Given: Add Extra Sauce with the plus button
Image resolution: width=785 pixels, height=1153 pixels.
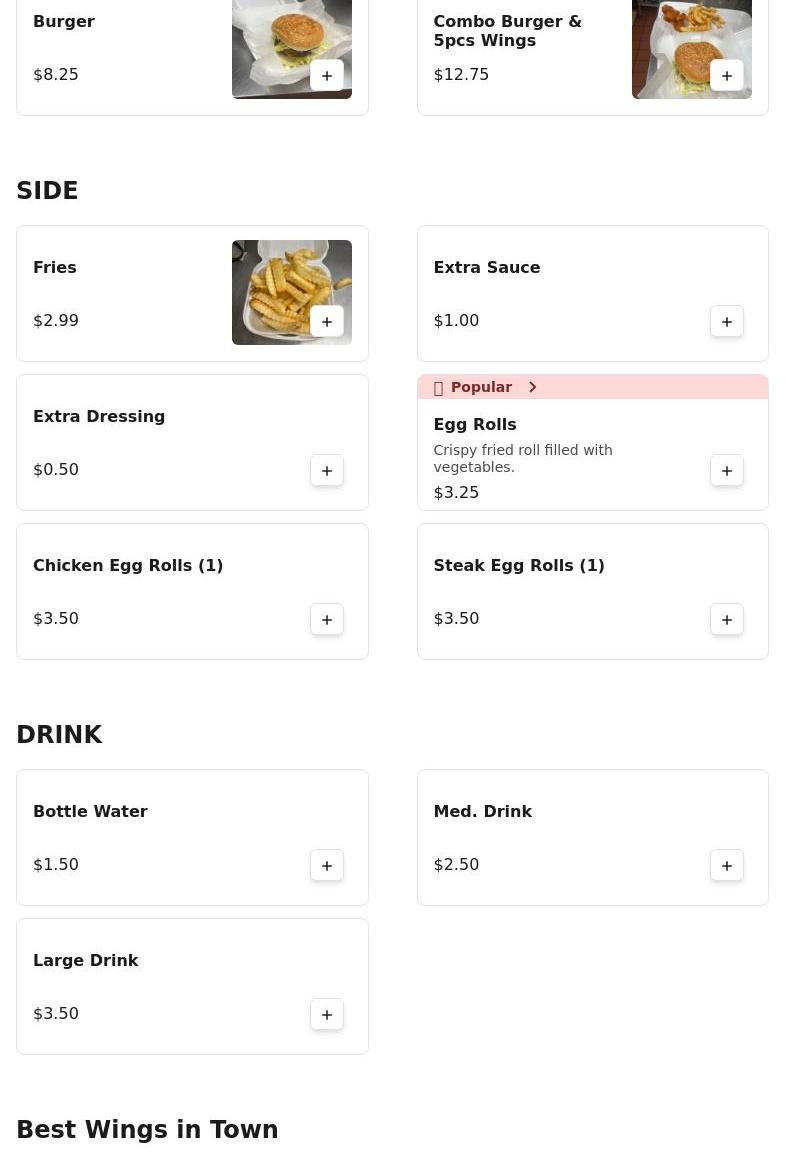Looking at the screenshot, I should pos(727,321).
